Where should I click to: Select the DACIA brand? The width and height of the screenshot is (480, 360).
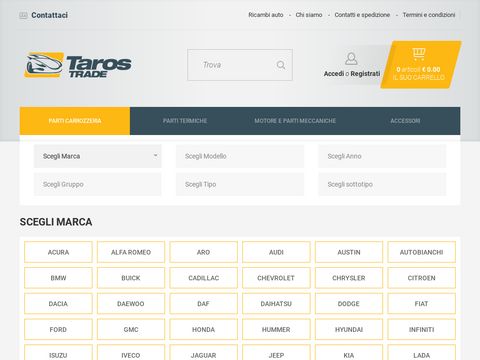58,304
